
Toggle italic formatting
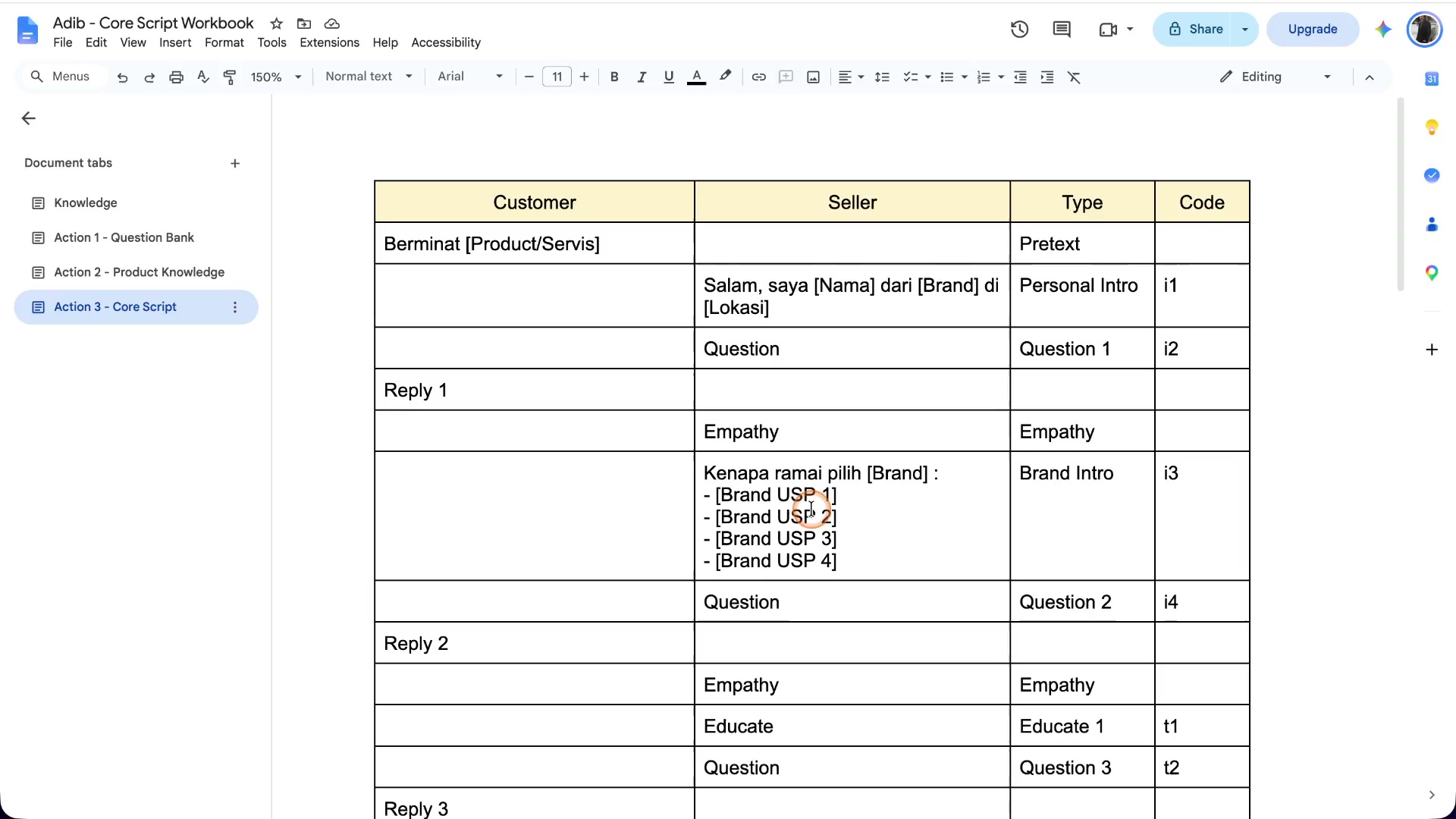[x=642, y=77]
